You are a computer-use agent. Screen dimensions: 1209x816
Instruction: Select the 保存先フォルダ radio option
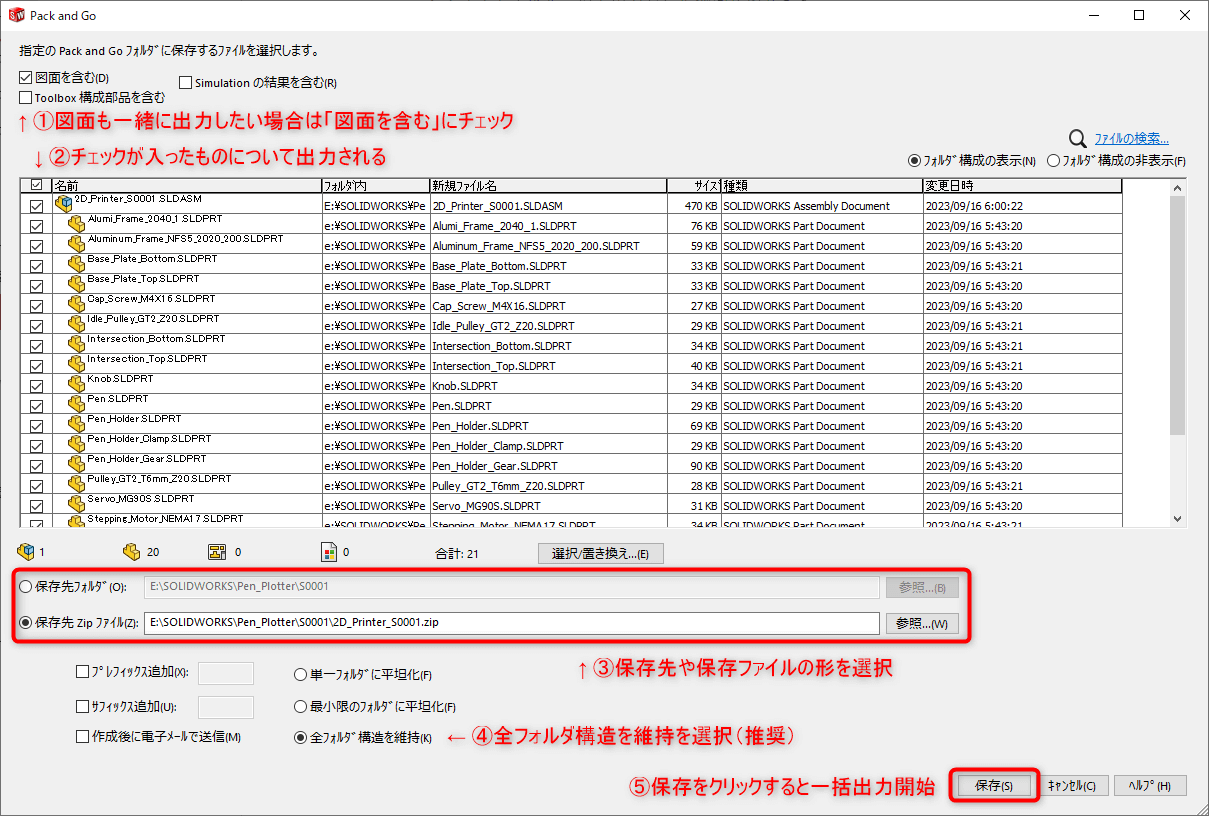pos(25,586)
